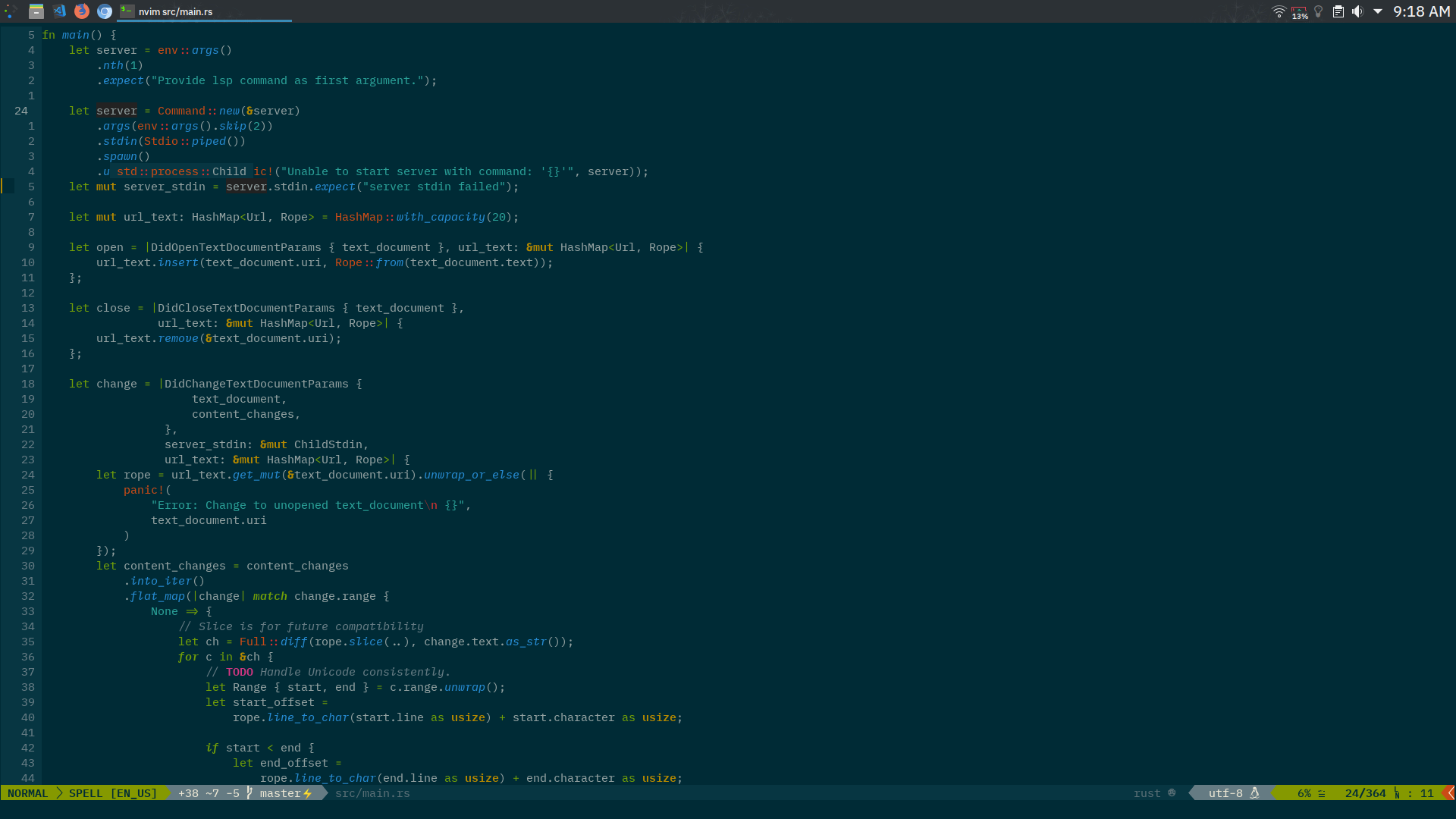Click SPELL [EN_US] statusline segment
Image resolution: width=1456 pixels, height=819 pixels.
(112, 793)
